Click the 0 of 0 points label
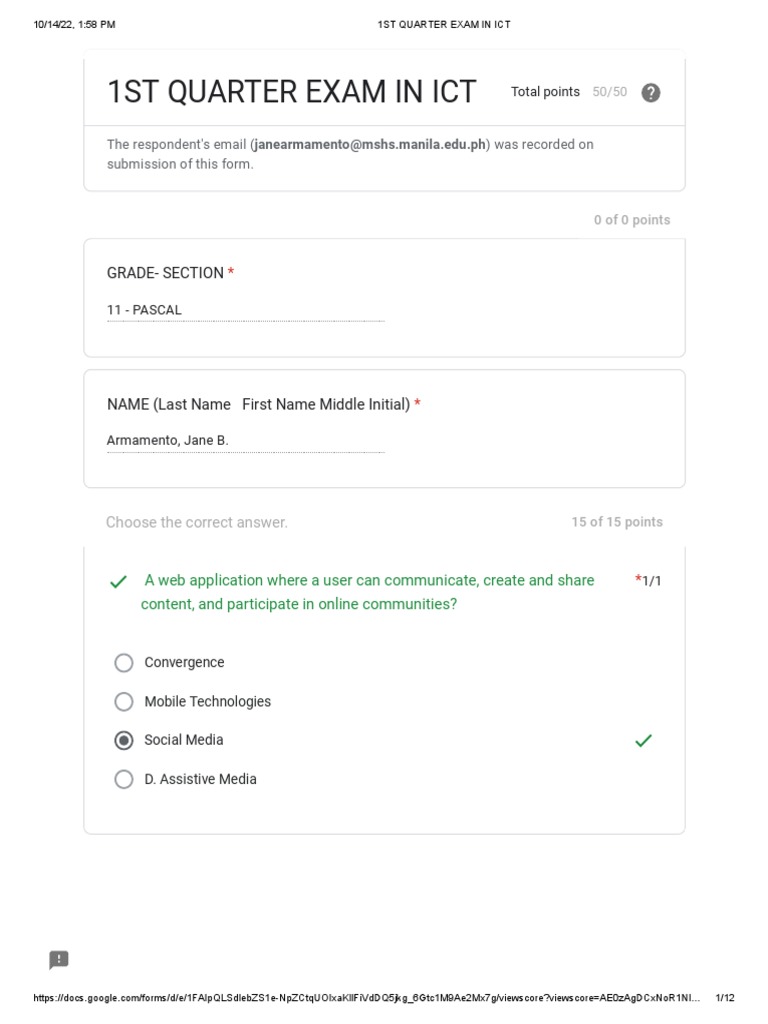Screen dimensions: 768x1024 pyautogui.click(x=632, y=220)
